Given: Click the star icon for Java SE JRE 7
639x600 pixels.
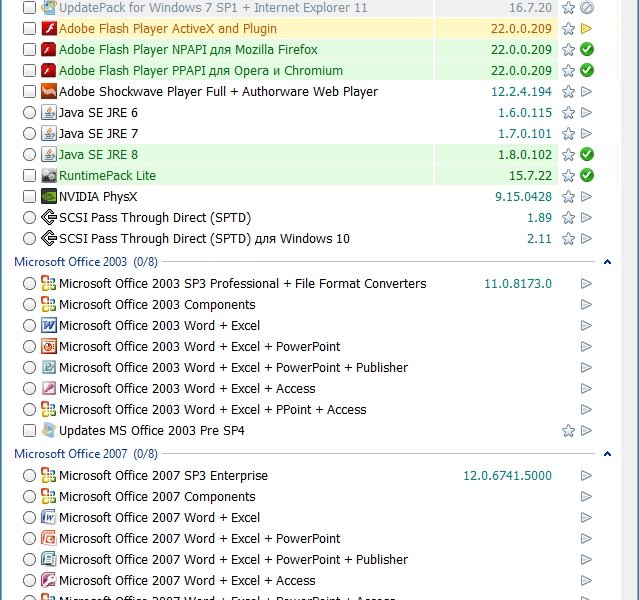Looking at the screenshot, I should pos(568,133).
